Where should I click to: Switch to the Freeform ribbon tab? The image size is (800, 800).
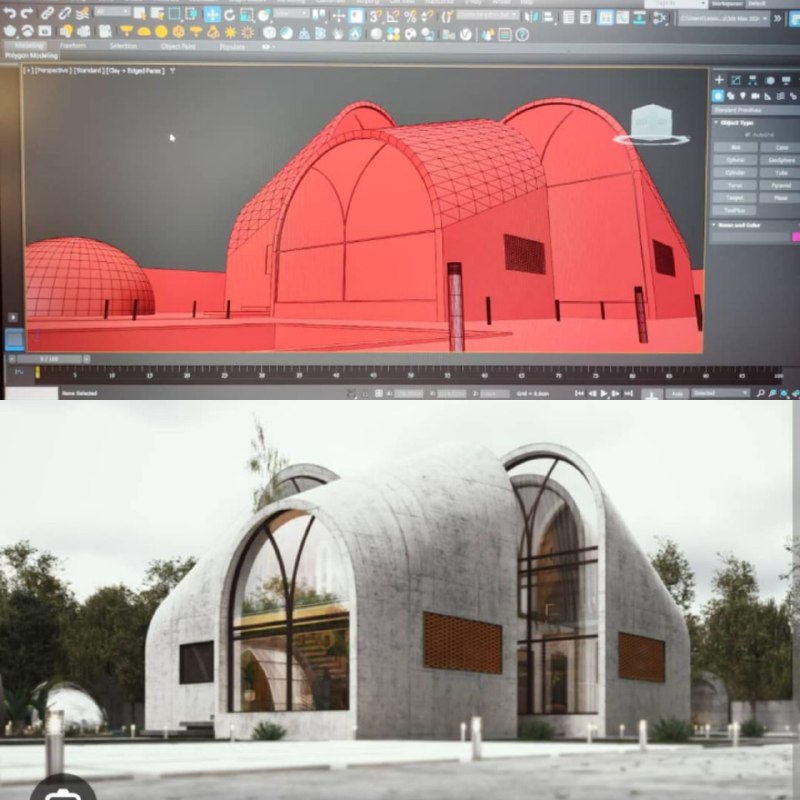73,46
